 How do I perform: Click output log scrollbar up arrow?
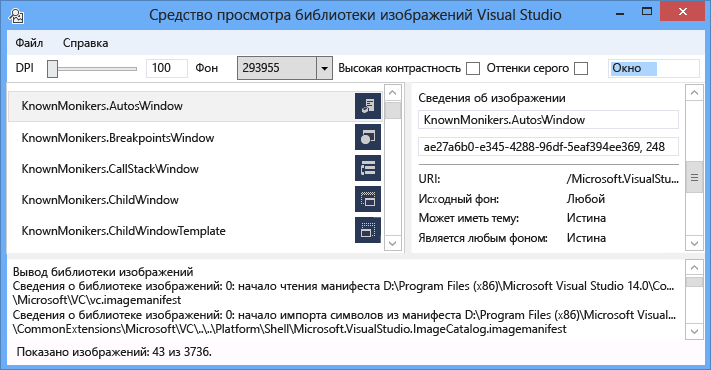[x=694, y=268]
